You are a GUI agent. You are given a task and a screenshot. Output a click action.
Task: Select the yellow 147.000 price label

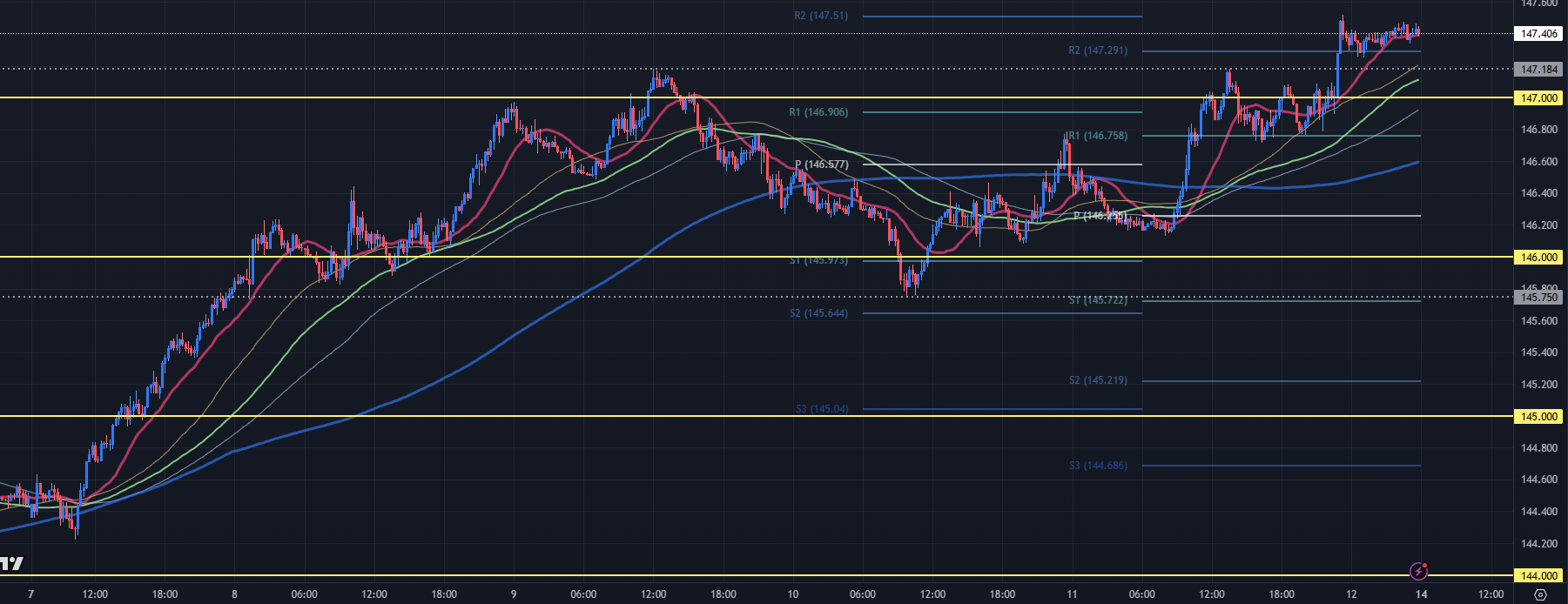coord(1539,97)
